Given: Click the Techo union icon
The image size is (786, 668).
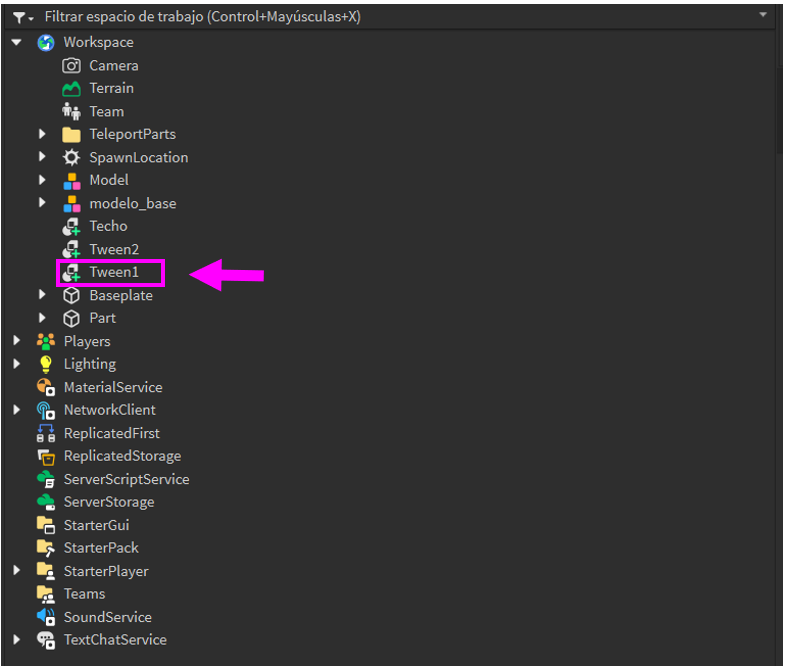Looking at the screenshot, I should pos(71,227).
